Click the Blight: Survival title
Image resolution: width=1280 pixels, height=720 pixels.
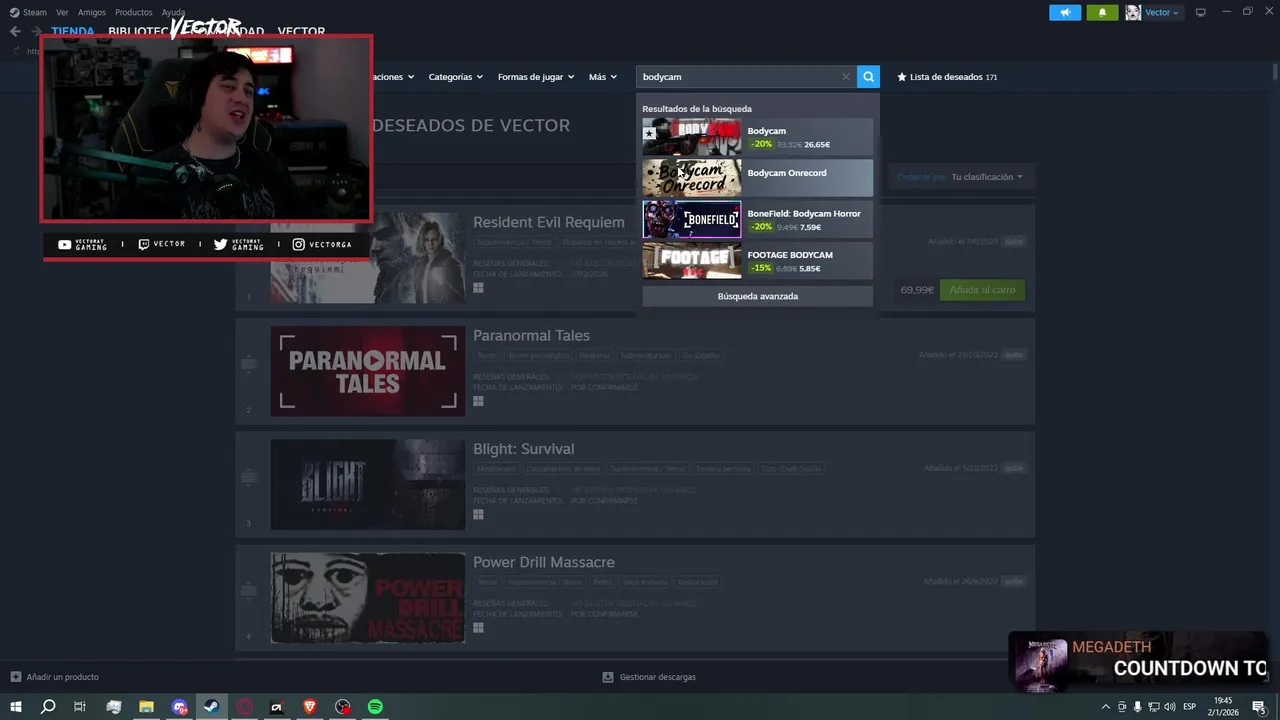(523, 449)
